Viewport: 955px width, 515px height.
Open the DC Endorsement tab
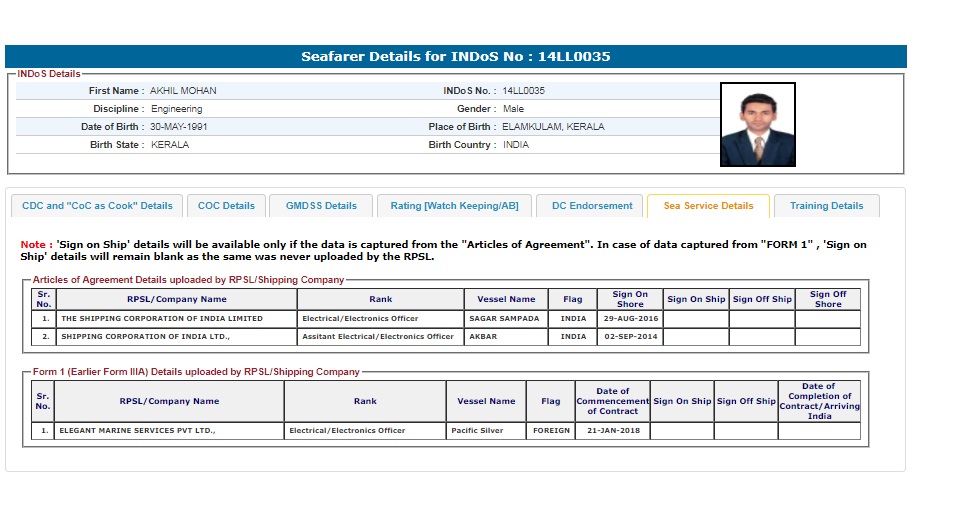(592, 206)
